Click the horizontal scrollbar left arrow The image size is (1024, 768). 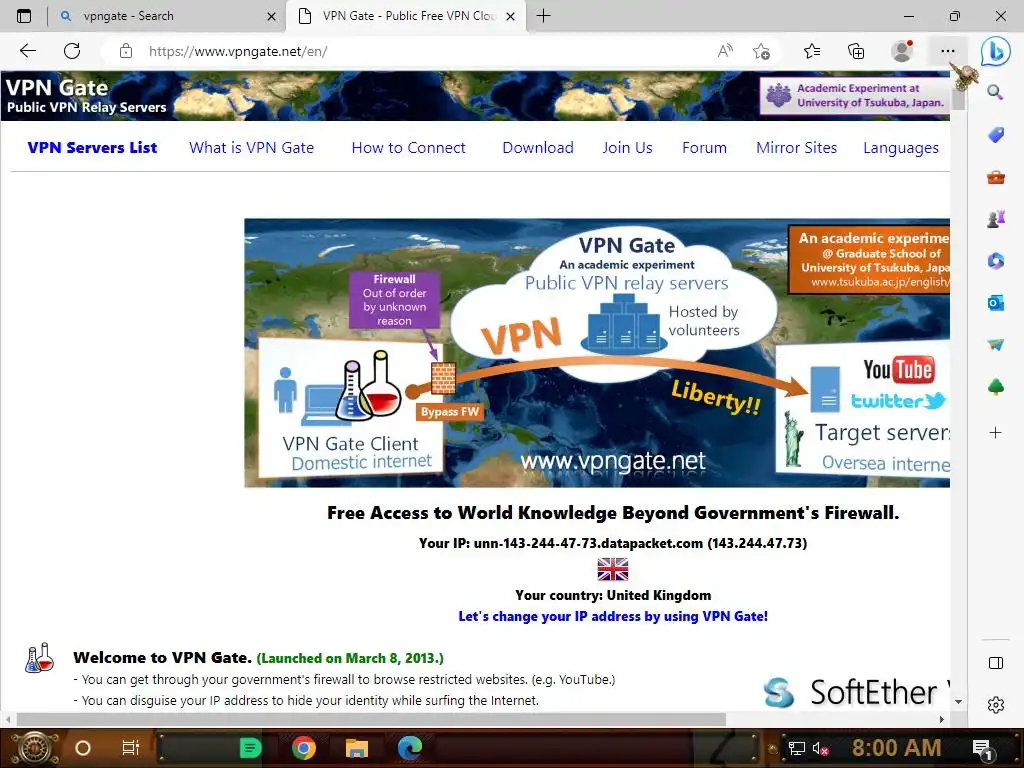8,719
